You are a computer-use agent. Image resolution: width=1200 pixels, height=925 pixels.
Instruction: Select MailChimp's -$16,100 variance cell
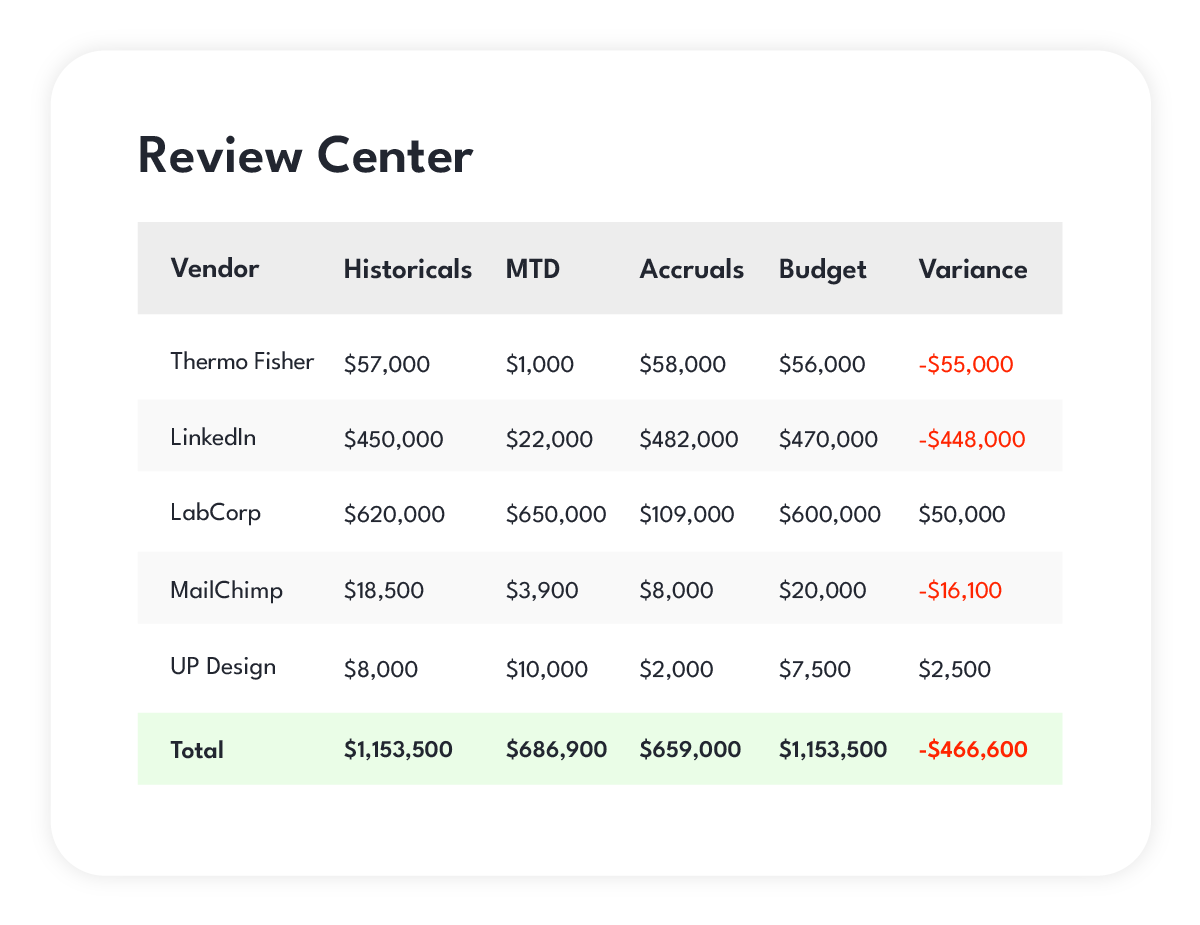click(x=959, y=591)
